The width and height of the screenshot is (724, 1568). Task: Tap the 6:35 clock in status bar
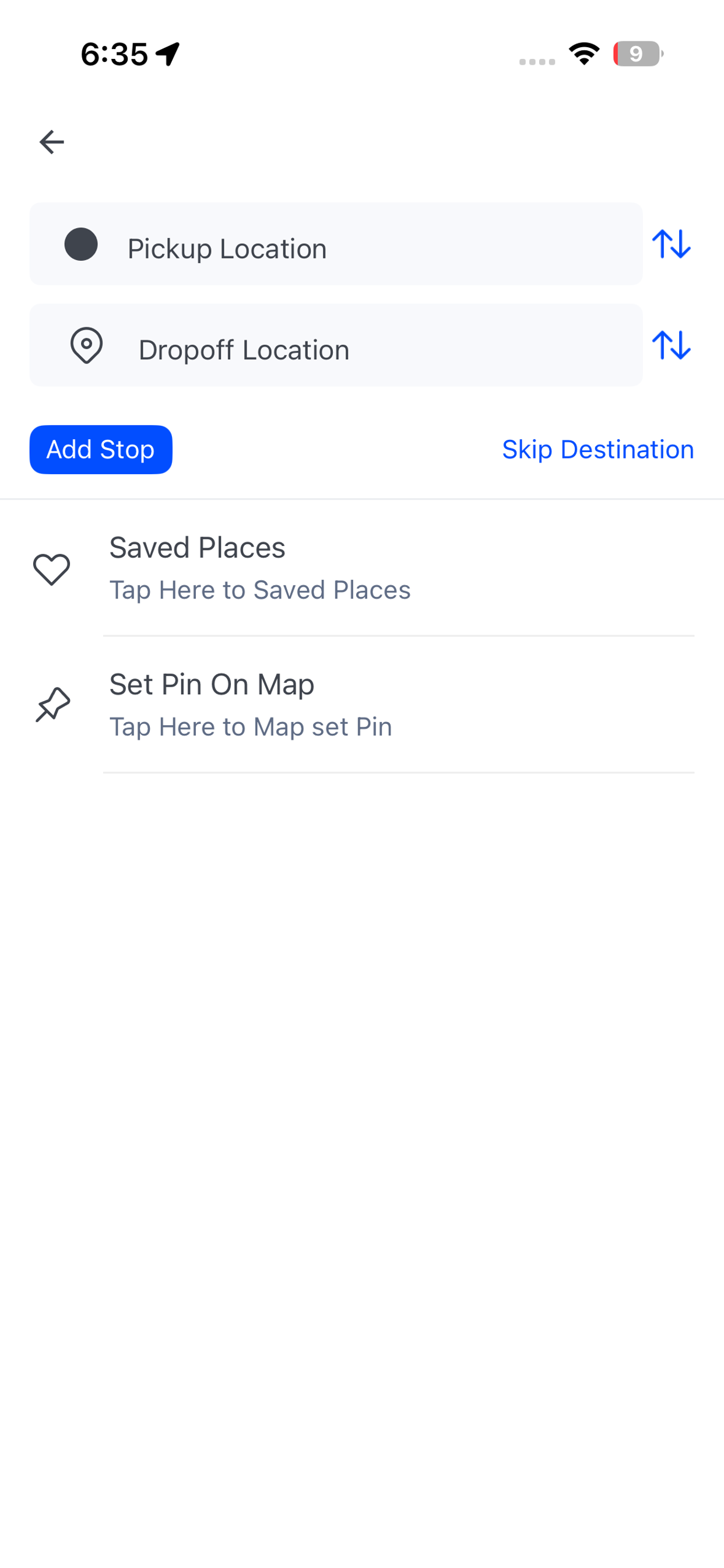(x=114, y=54)
